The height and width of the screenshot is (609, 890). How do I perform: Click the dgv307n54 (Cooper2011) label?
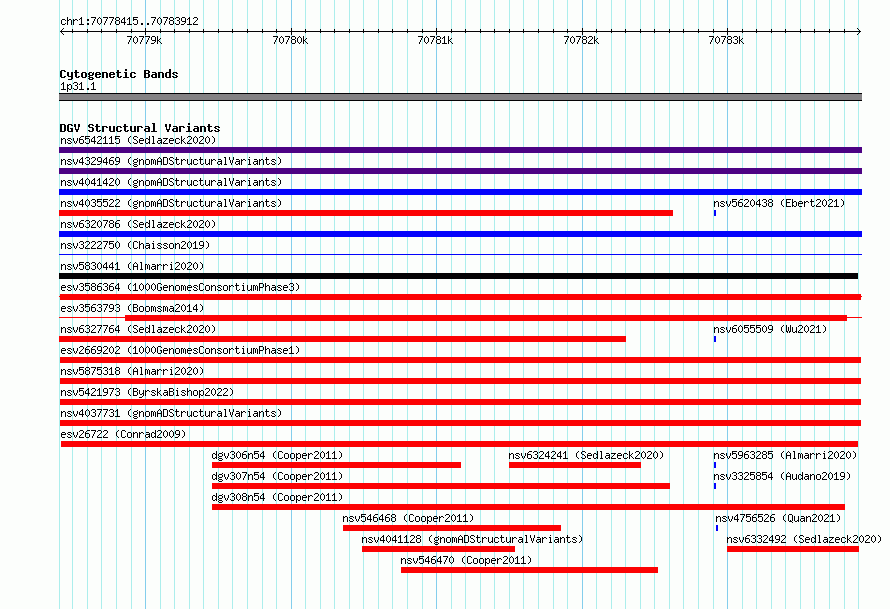(x=277, y=476)
